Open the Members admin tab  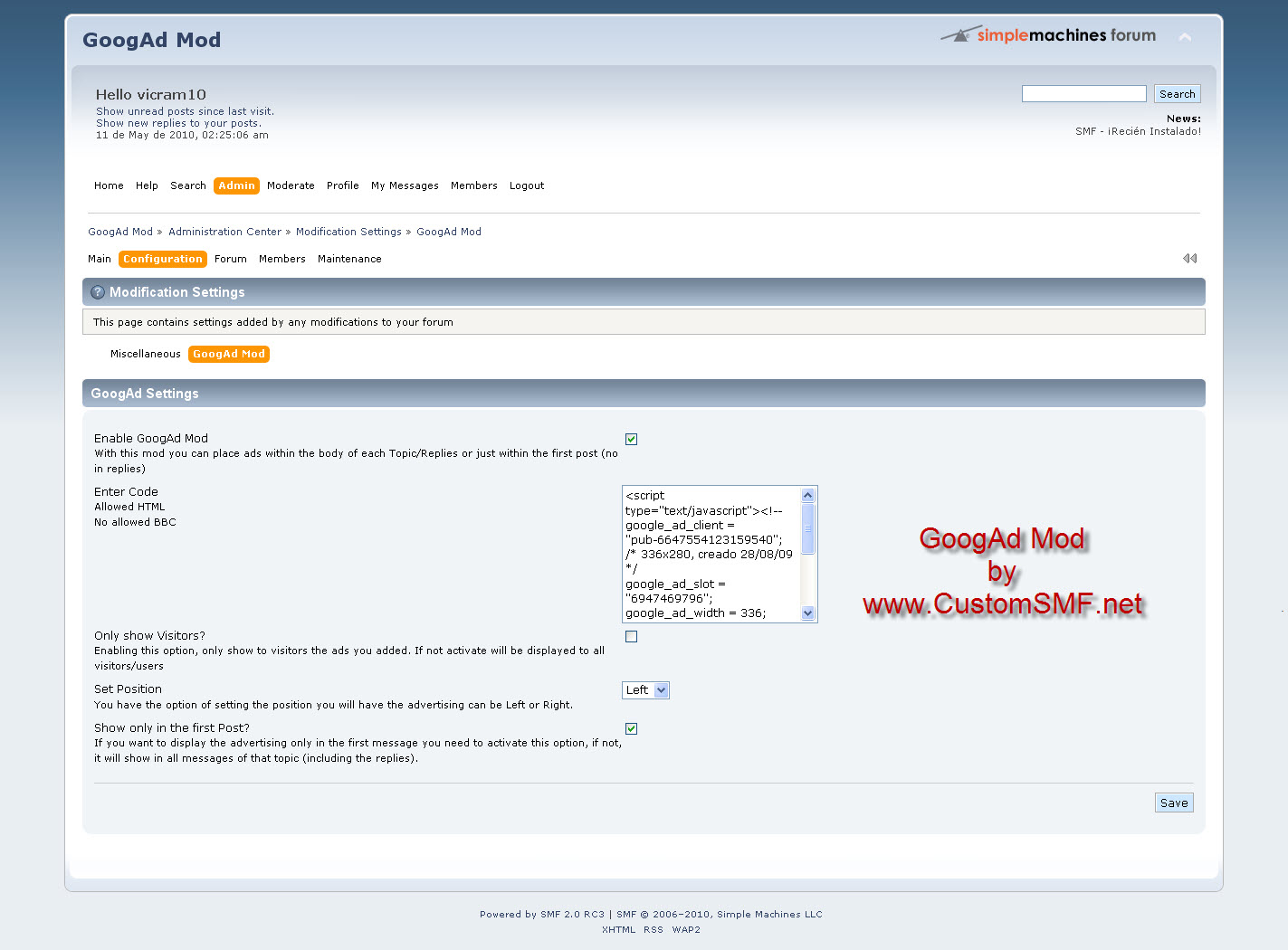282,259
